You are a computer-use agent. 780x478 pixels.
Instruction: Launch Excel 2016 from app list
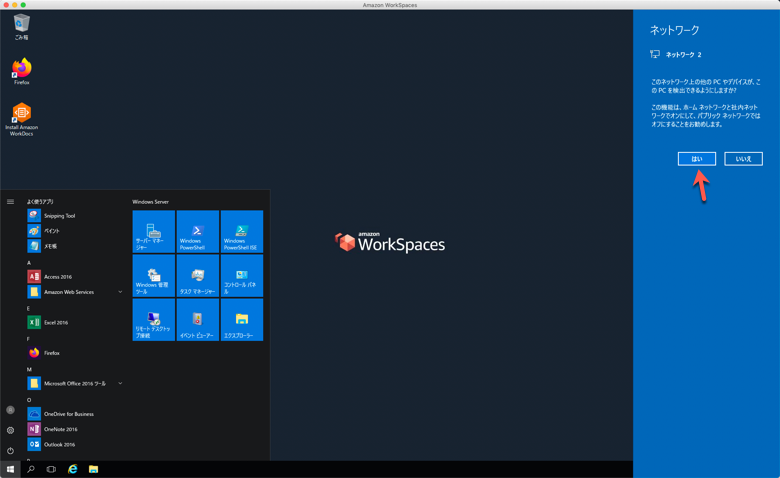point(75,322)
